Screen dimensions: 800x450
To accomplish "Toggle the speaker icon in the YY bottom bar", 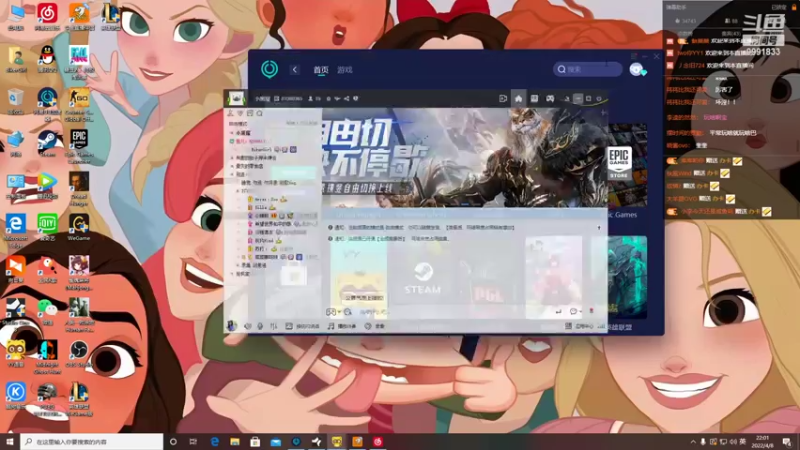I will (x=247, y=326).
